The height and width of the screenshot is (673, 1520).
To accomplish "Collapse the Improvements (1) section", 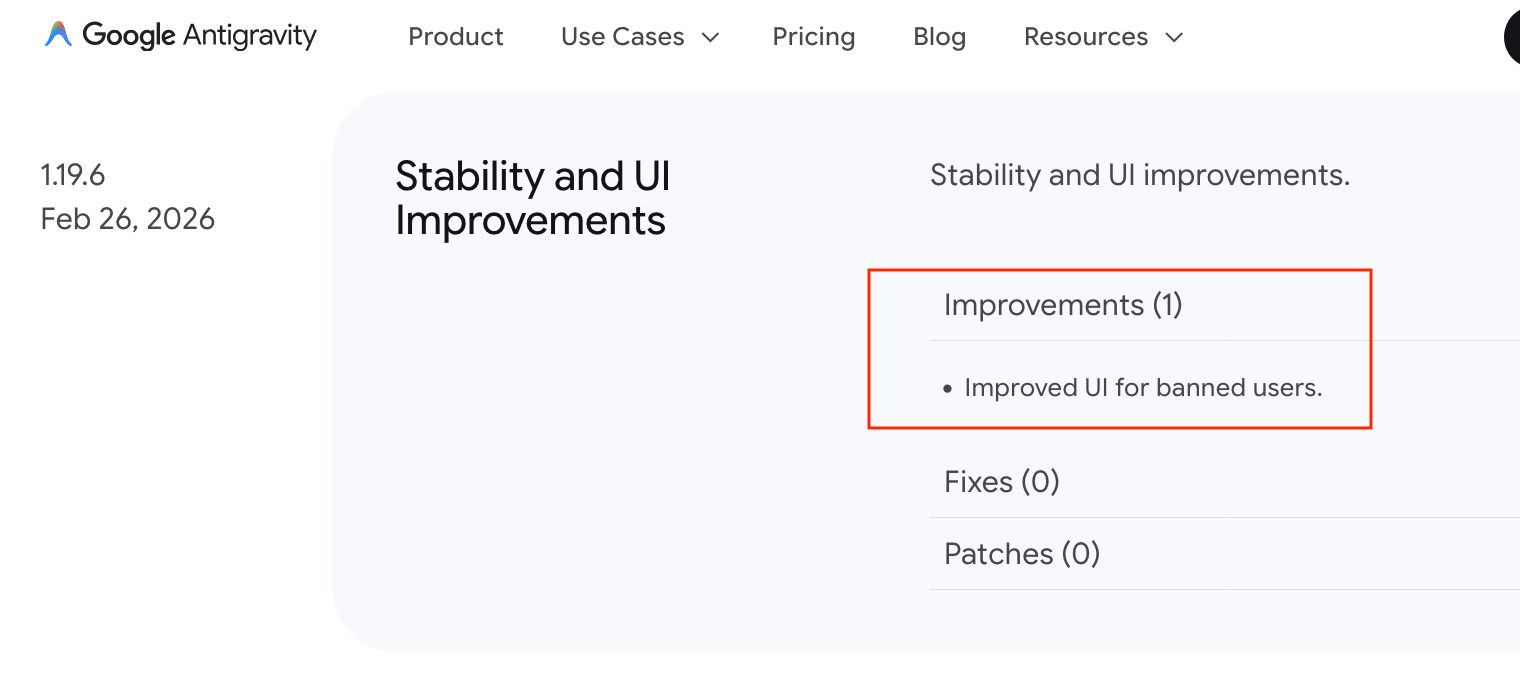I will [1063, 305].
